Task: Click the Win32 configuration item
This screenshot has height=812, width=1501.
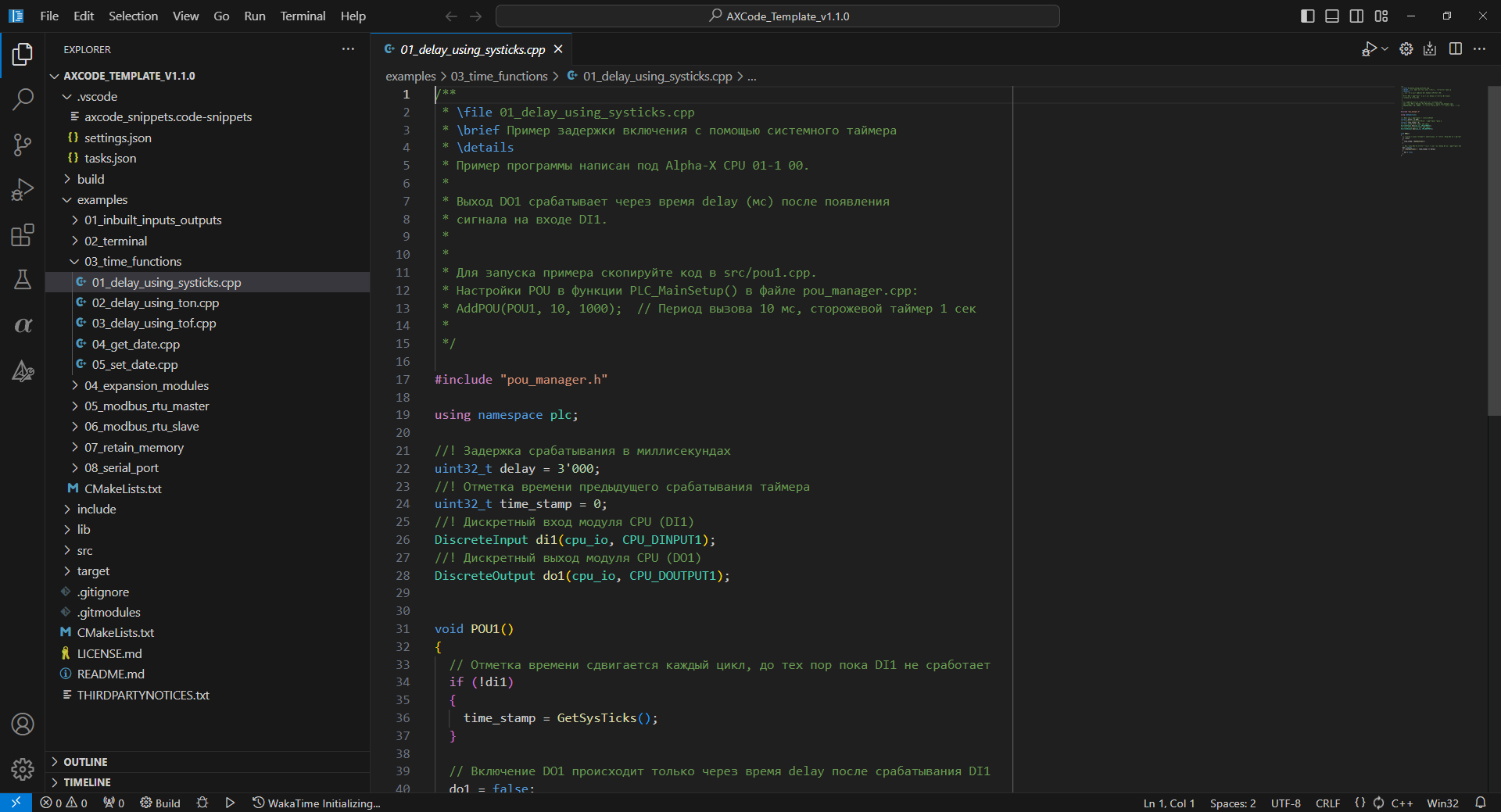Action: [1442, 803]
